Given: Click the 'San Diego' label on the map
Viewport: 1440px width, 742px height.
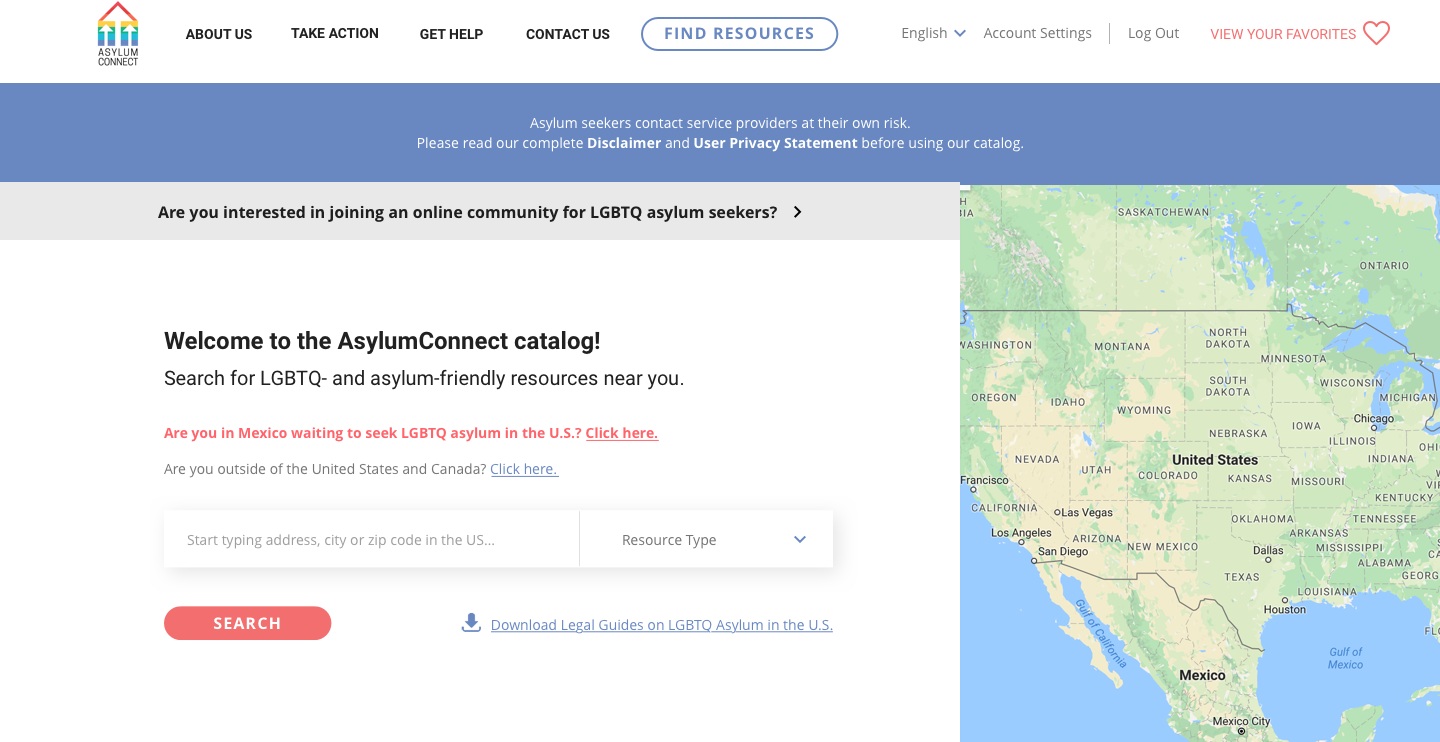Looking at the screenshot, I should tap(1062, 551).
